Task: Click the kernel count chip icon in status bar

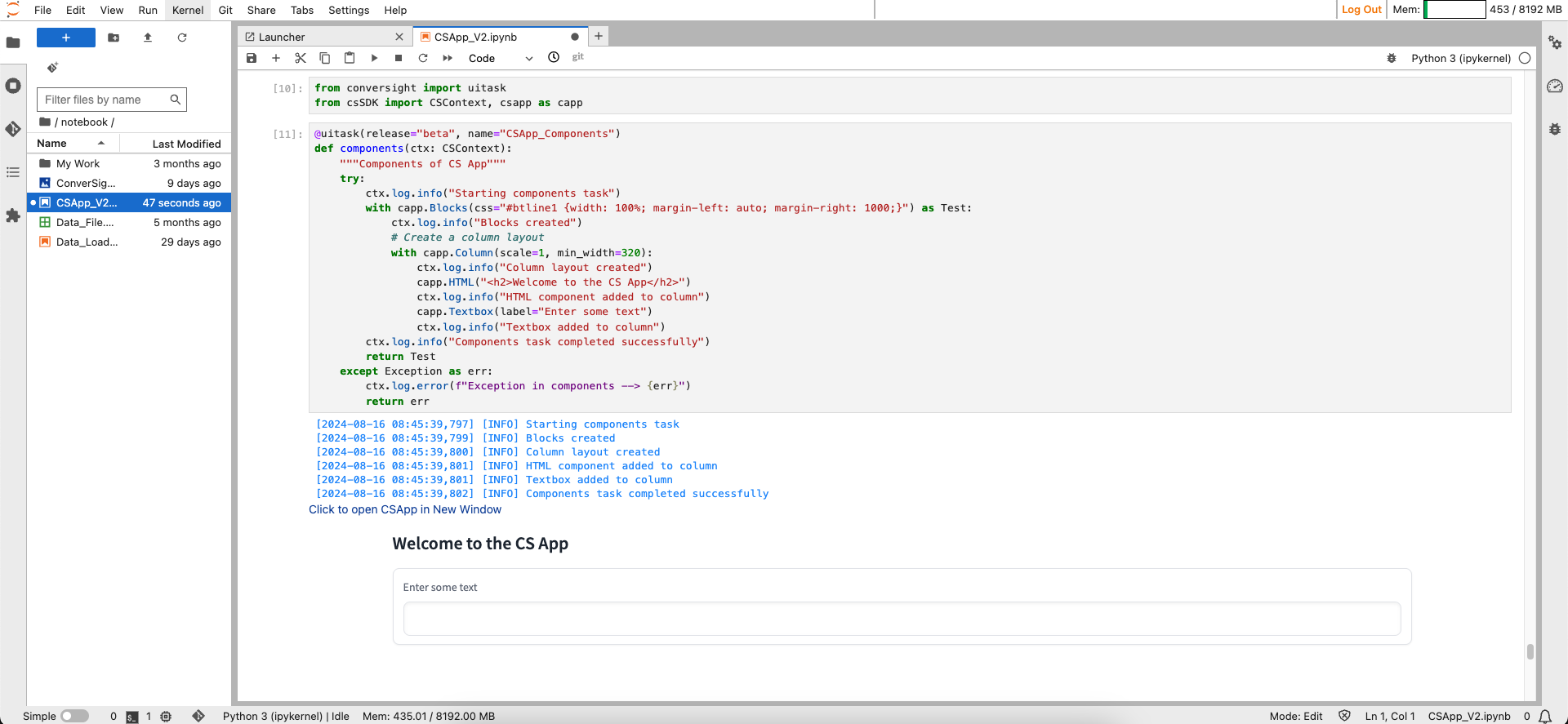Action: point(166,717)
